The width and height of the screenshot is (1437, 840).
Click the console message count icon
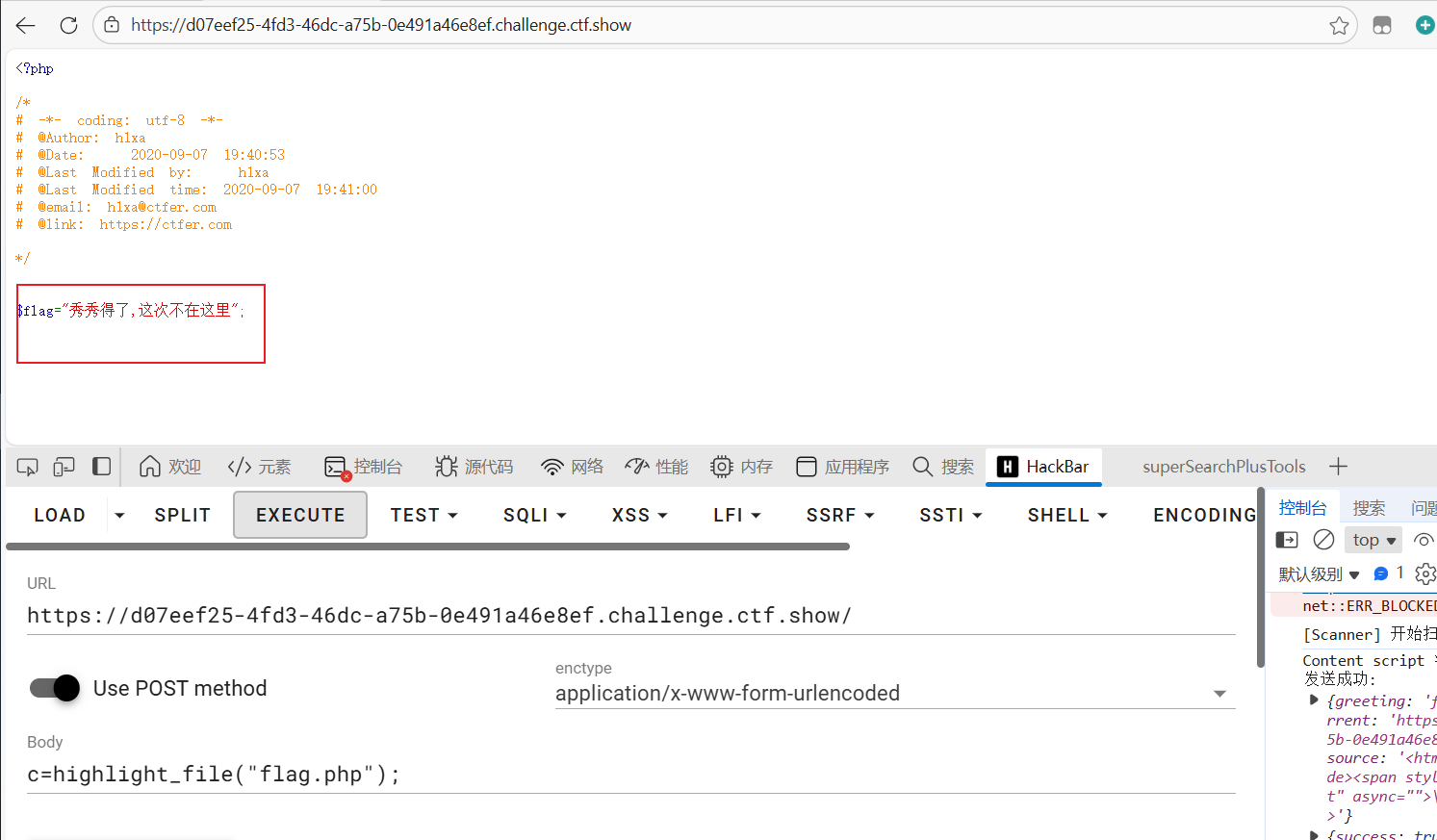pyautogui.click(x=1381, y=573)
